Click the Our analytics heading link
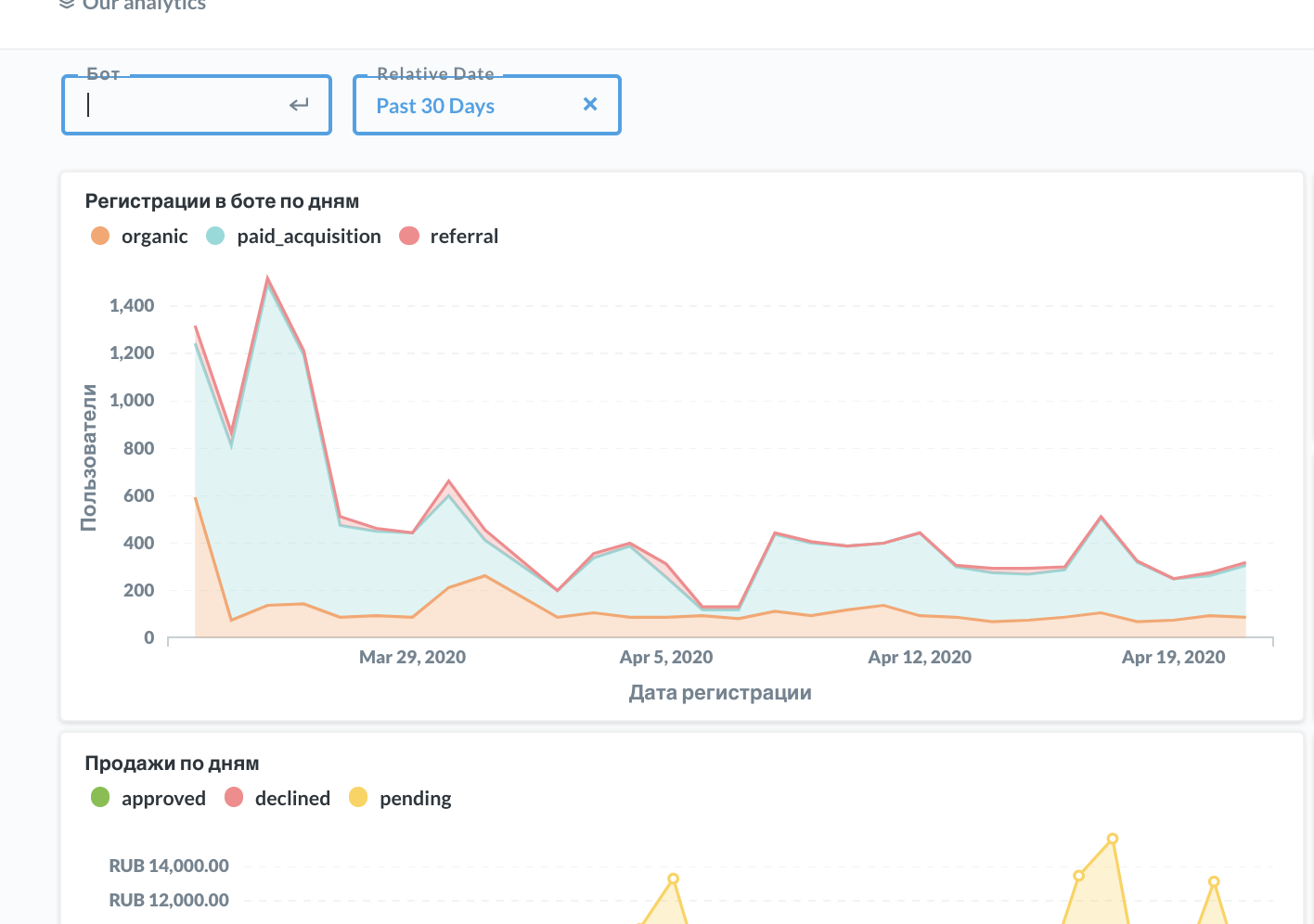This screenshot has height=924, width=1314. point(145,4)
